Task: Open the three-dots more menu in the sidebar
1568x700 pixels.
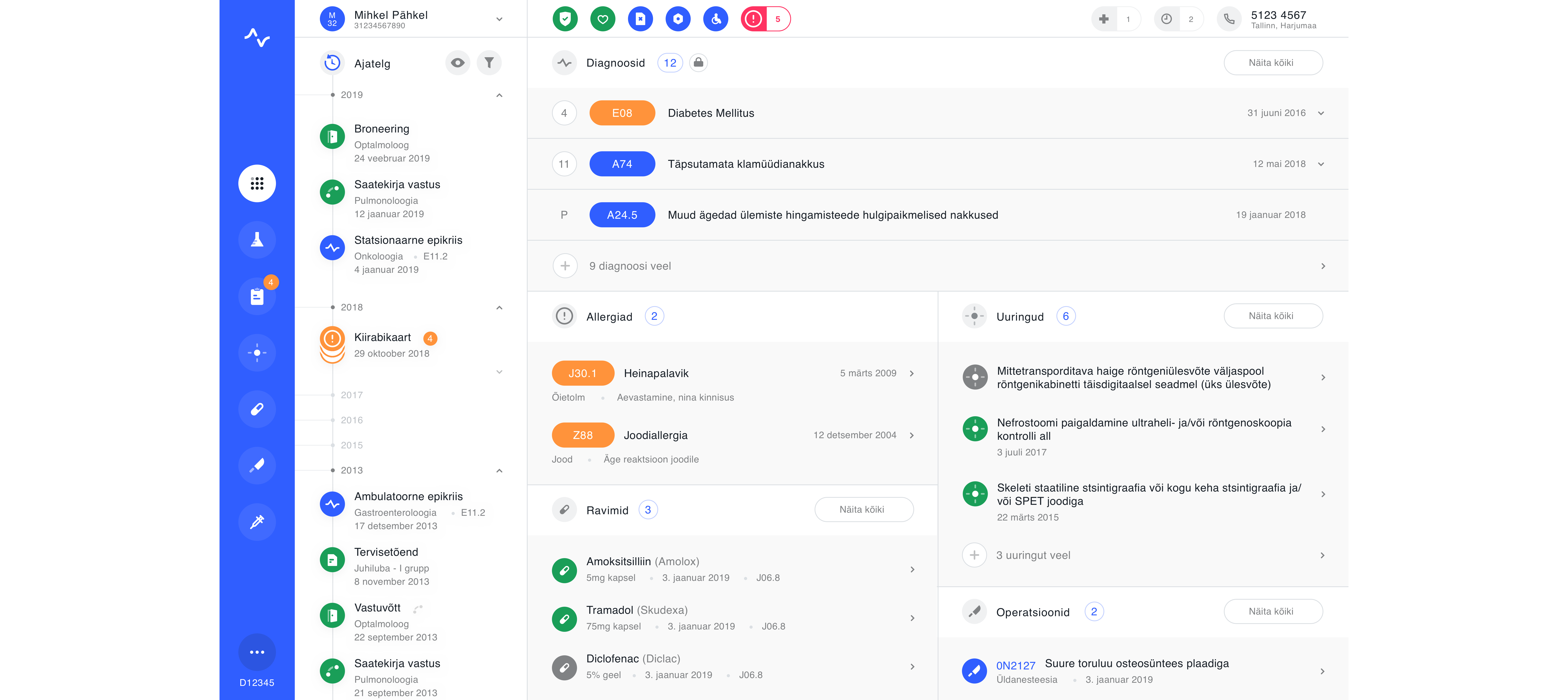Action: (257, 652)
